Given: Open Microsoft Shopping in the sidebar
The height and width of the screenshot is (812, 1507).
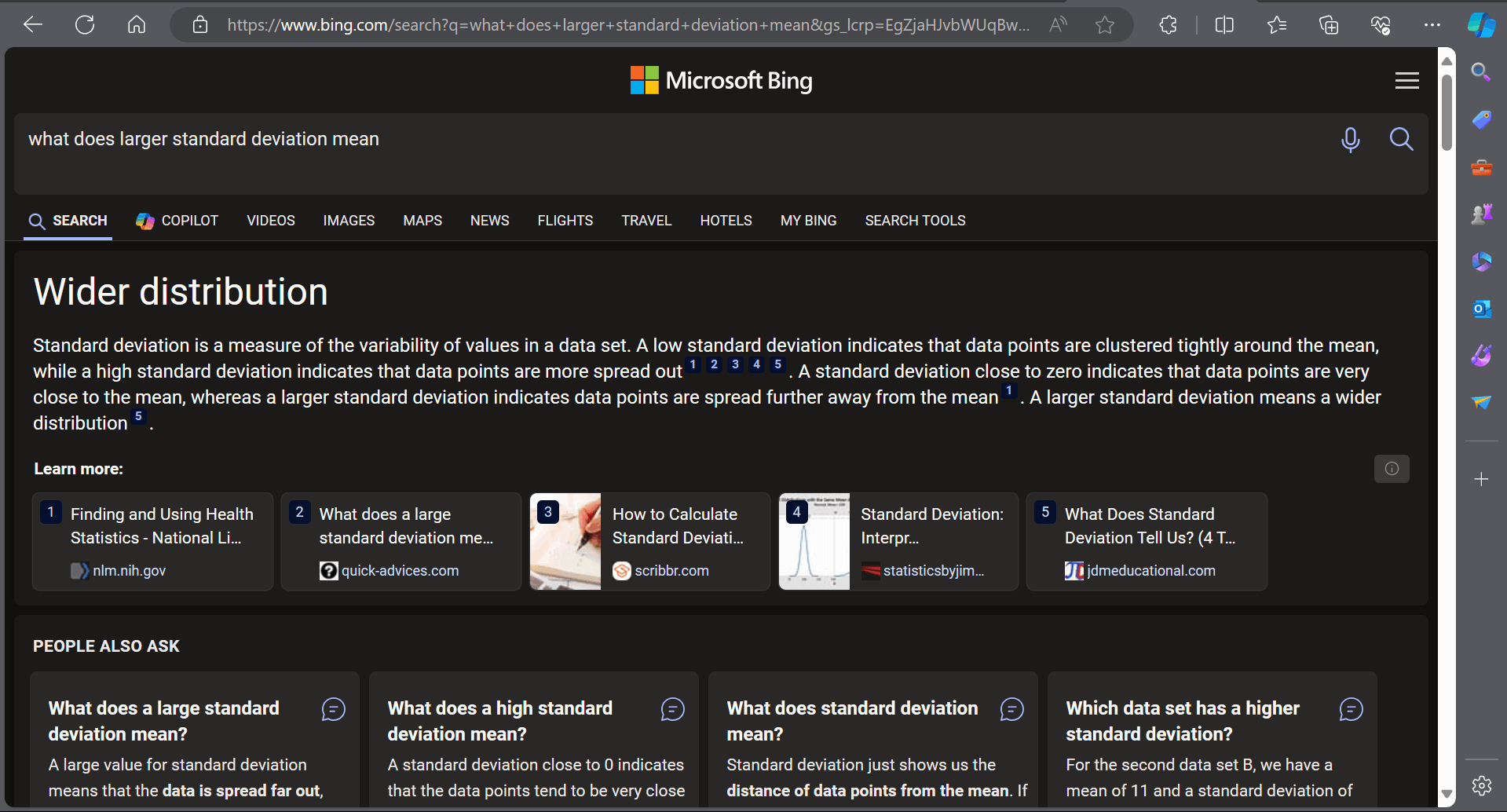Looking at the screenshot, I should tap(1481, 119).
